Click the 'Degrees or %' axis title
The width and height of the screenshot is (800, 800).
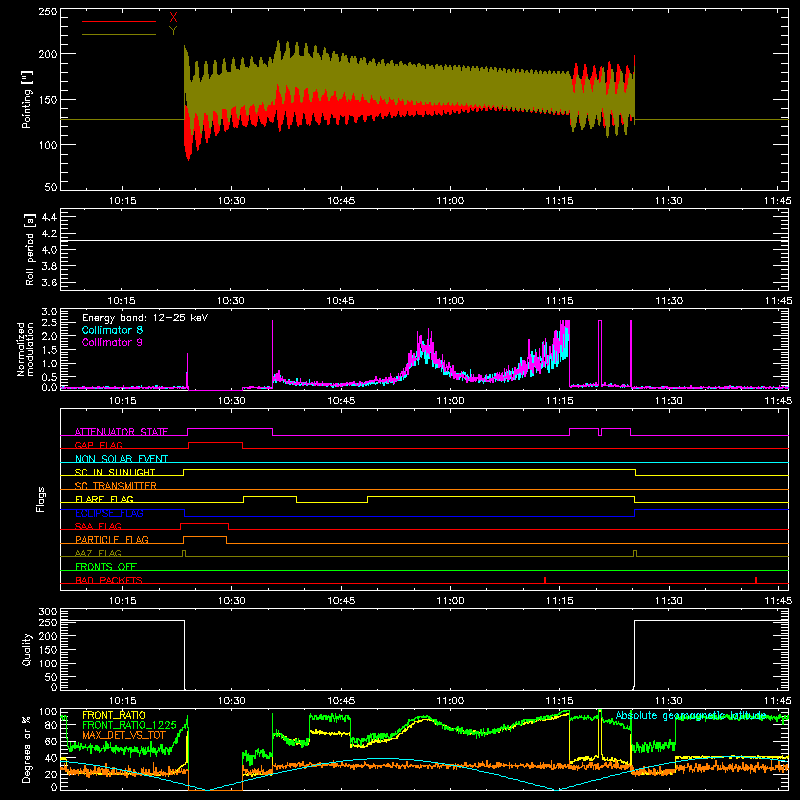27,749
